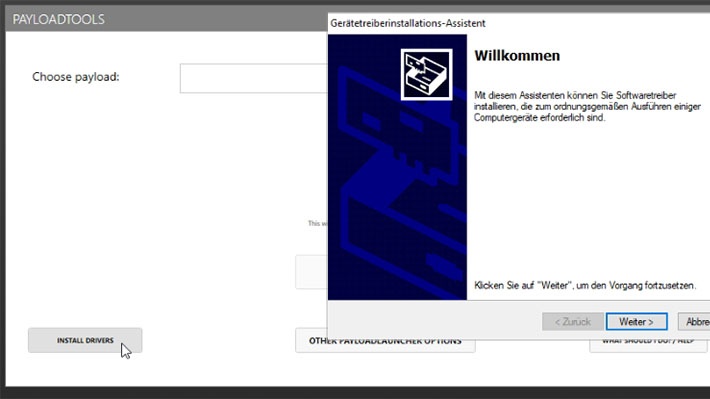The height and width of the screenshot is (399, 710).
Task: Click the 'Klicken Sie auf Weiter' instruction text
Action: click(x=585, y=285)
